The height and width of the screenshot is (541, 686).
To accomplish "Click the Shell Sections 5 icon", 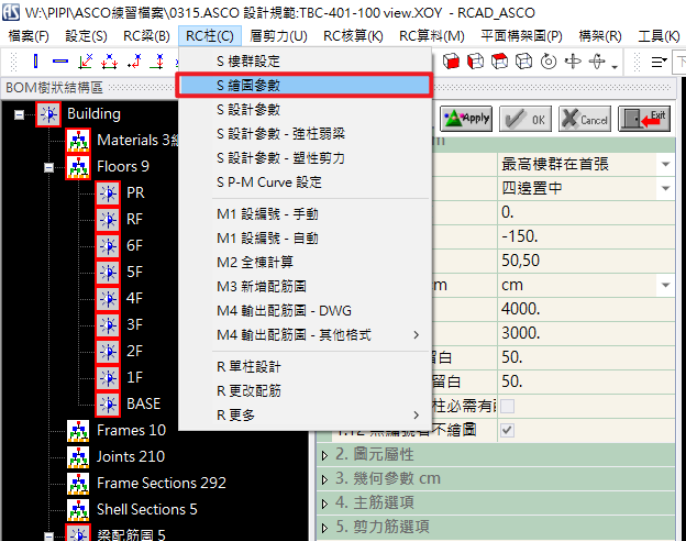I will point(78,509).
